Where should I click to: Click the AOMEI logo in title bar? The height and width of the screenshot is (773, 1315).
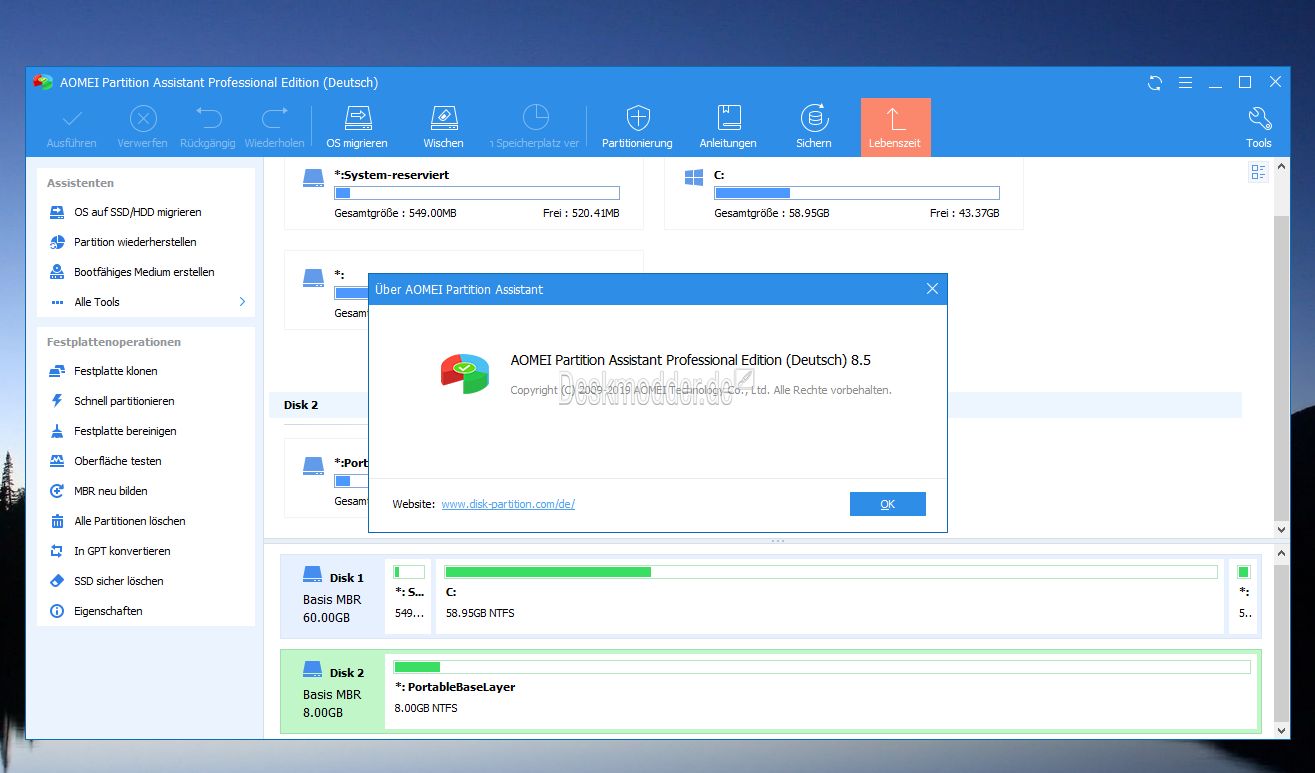tap(43, 83)
